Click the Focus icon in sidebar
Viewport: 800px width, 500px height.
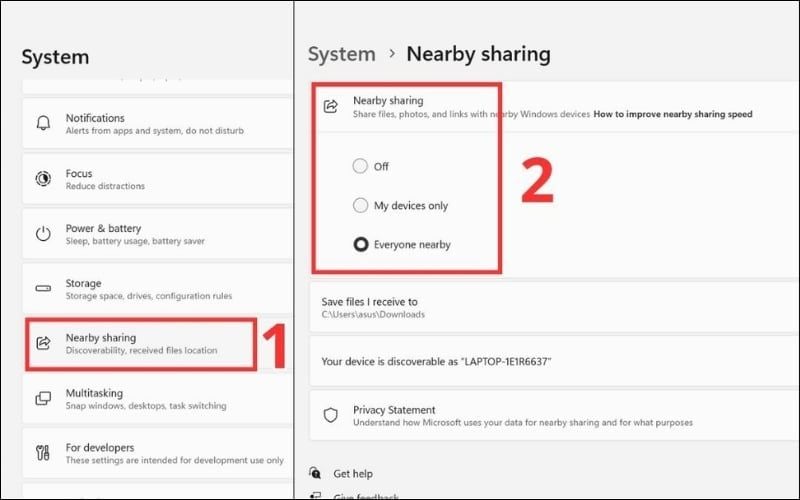pyautogui.click(x=43, y=179)
